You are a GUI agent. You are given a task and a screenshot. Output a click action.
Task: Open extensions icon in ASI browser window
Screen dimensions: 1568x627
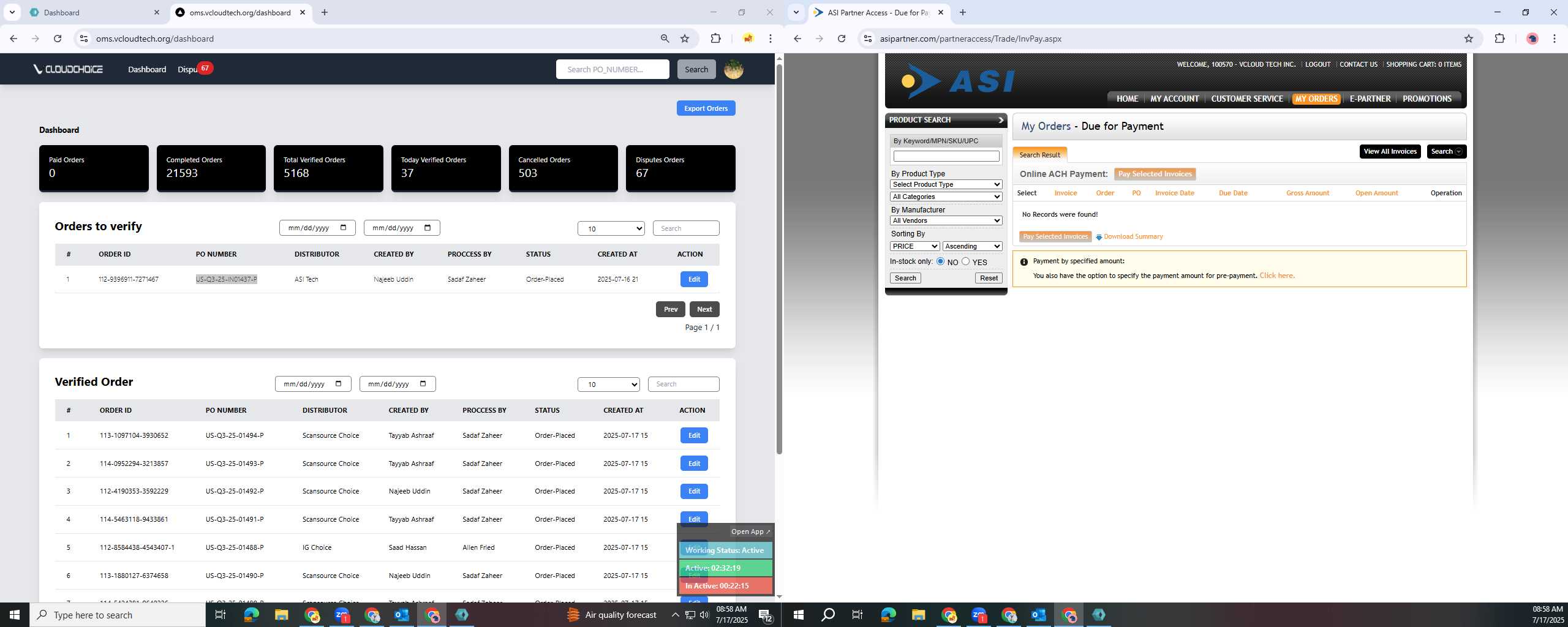1499,39
